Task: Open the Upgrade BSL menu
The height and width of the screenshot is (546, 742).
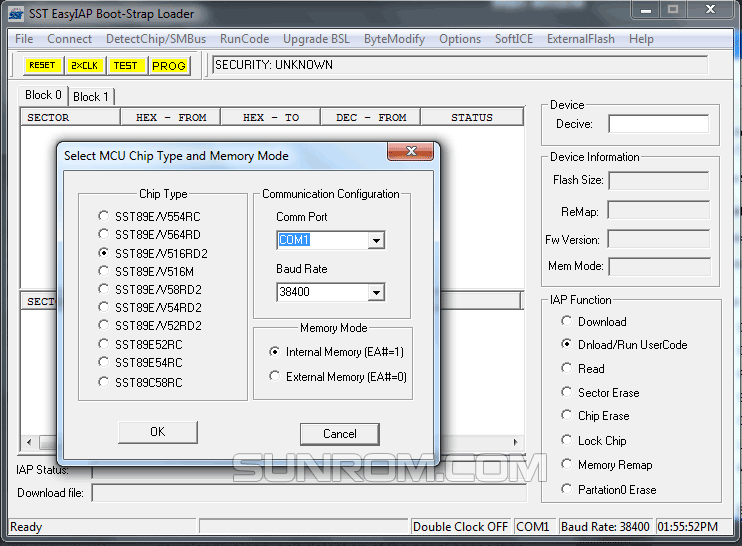Action: tap(316, 39)
